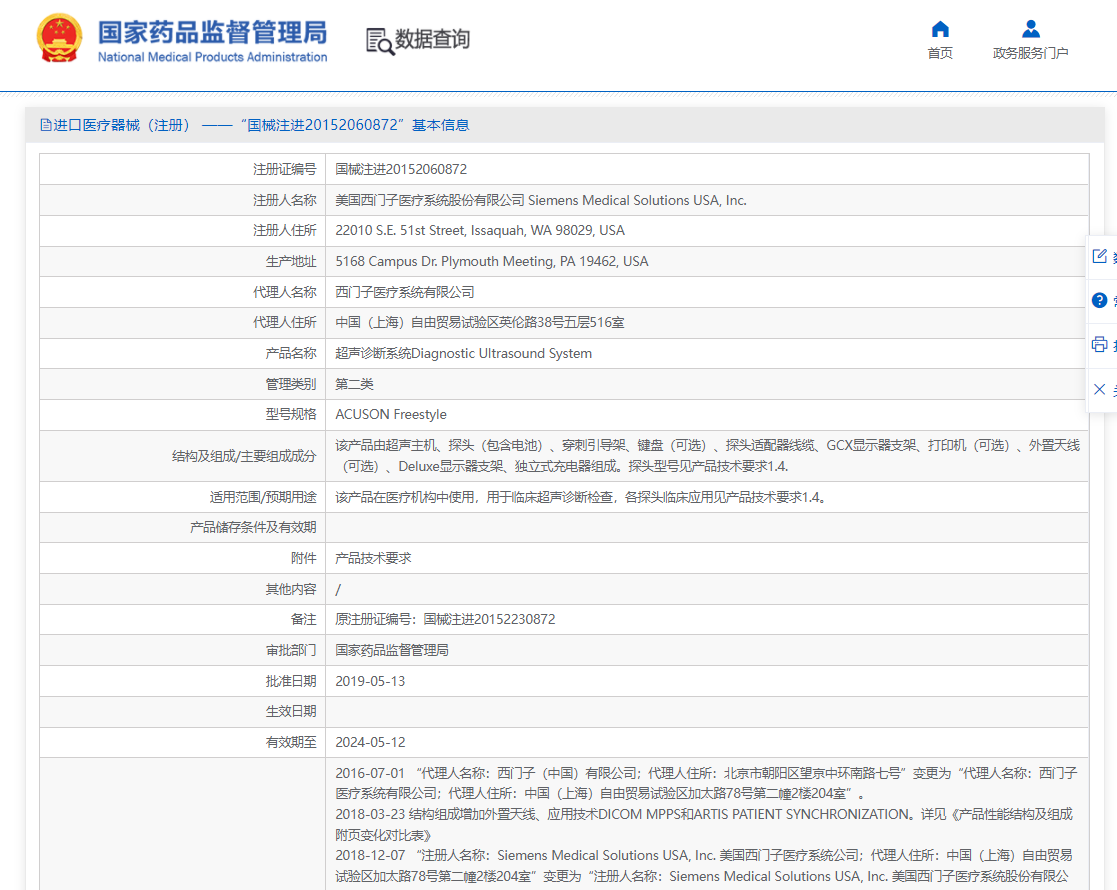The width and height of the screenshot is (1117, 890).
Task: Click the 管理类别 row label
Action: [x=291, y=384]
